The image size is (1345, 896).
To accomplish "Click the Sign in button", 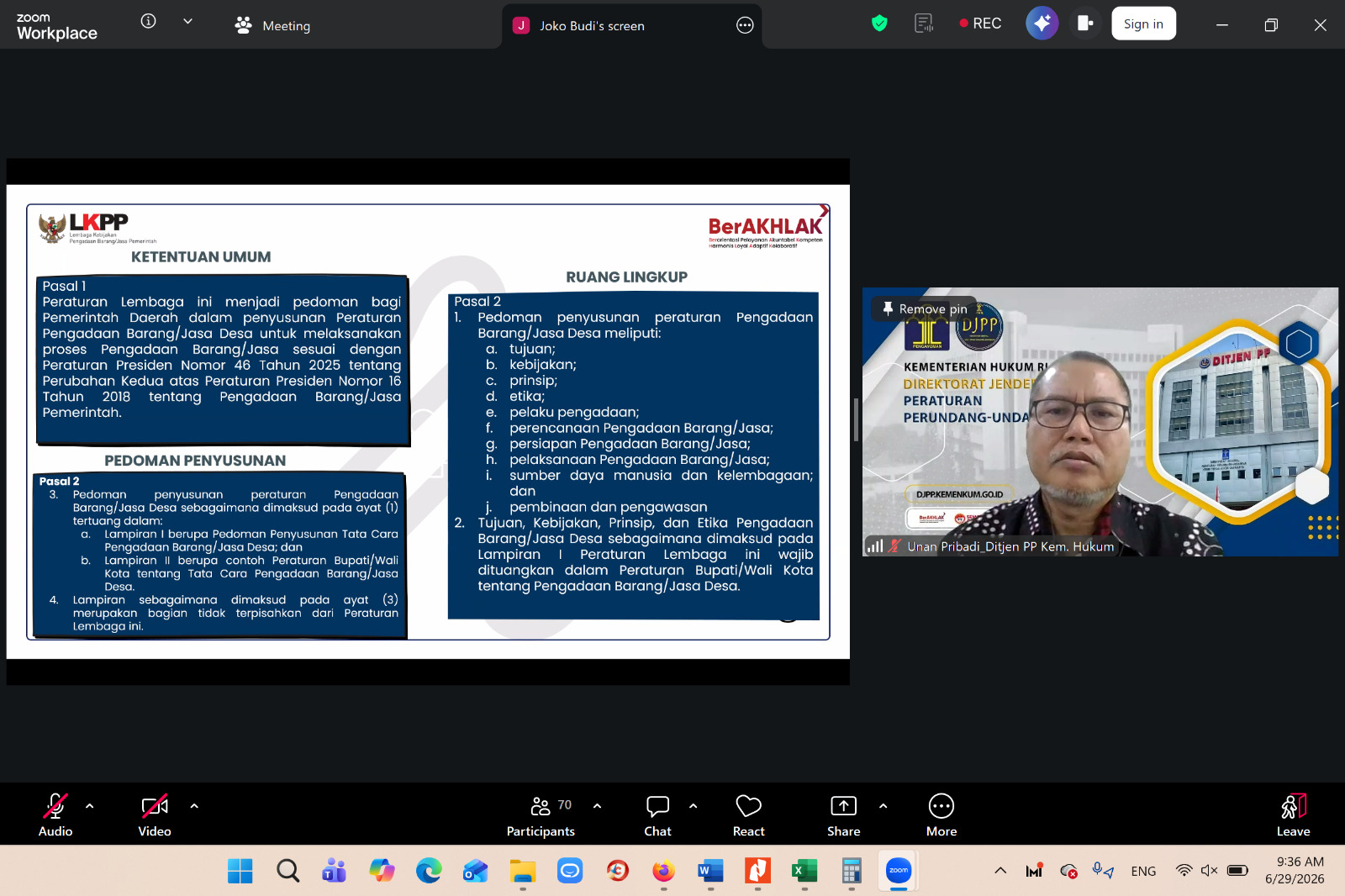I will (1143, 24).
